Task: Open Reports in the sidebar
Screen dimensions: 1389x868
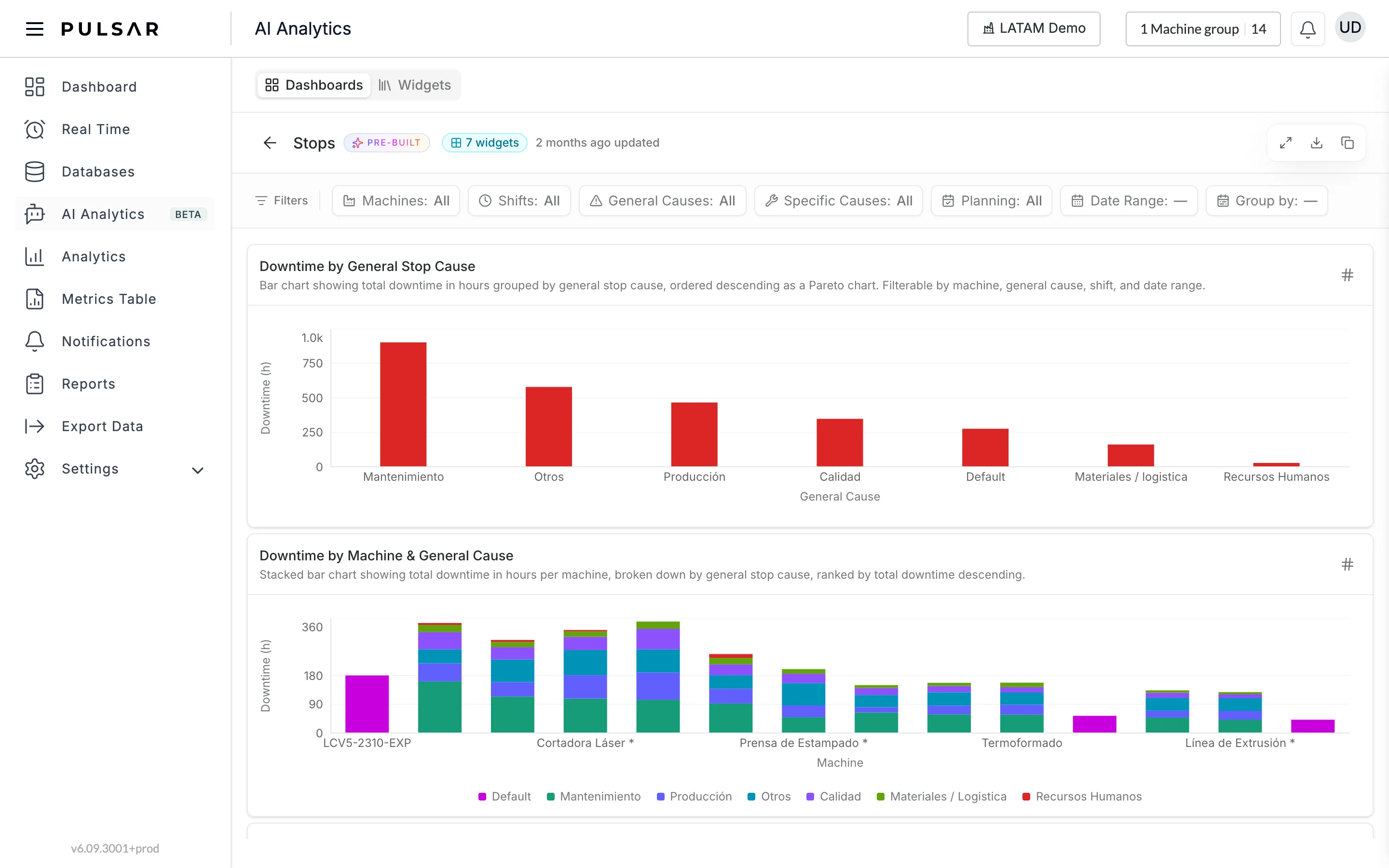Action: tap(115, 383)
